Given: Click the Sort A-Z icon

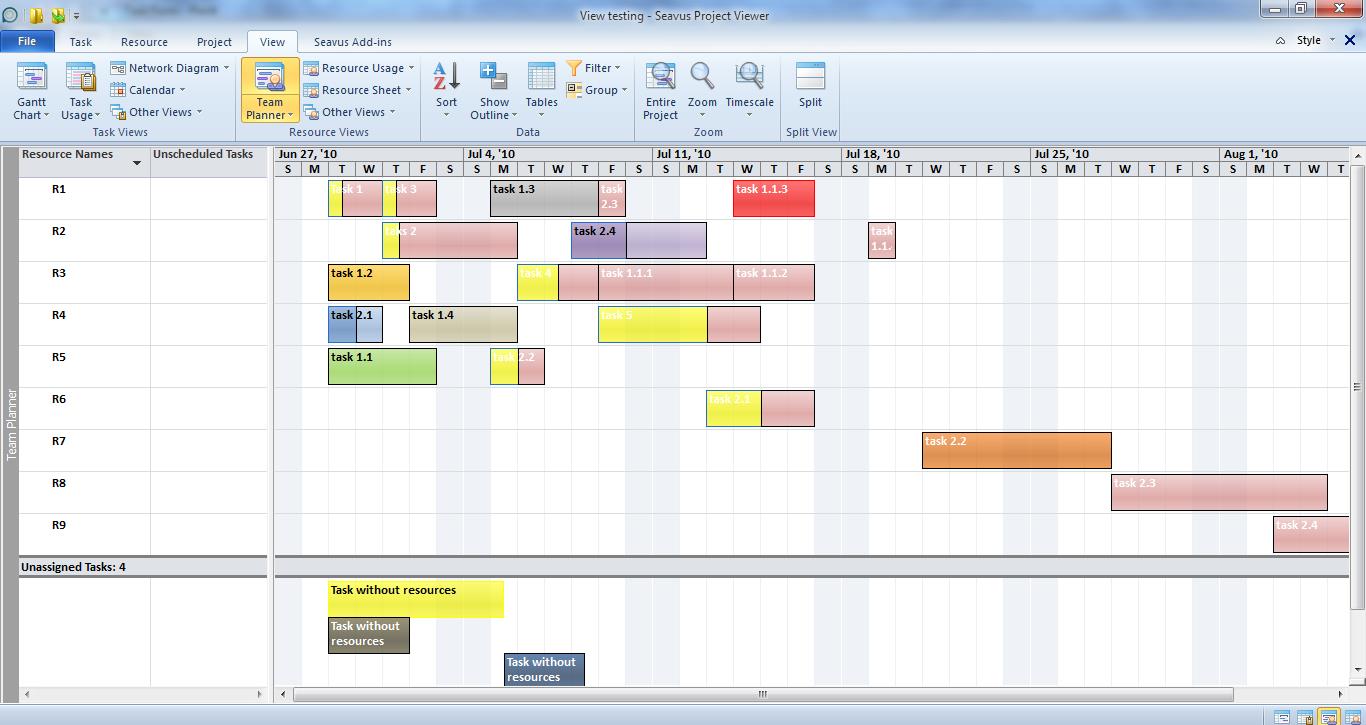Looking at the screenshot, I should 446,78.
